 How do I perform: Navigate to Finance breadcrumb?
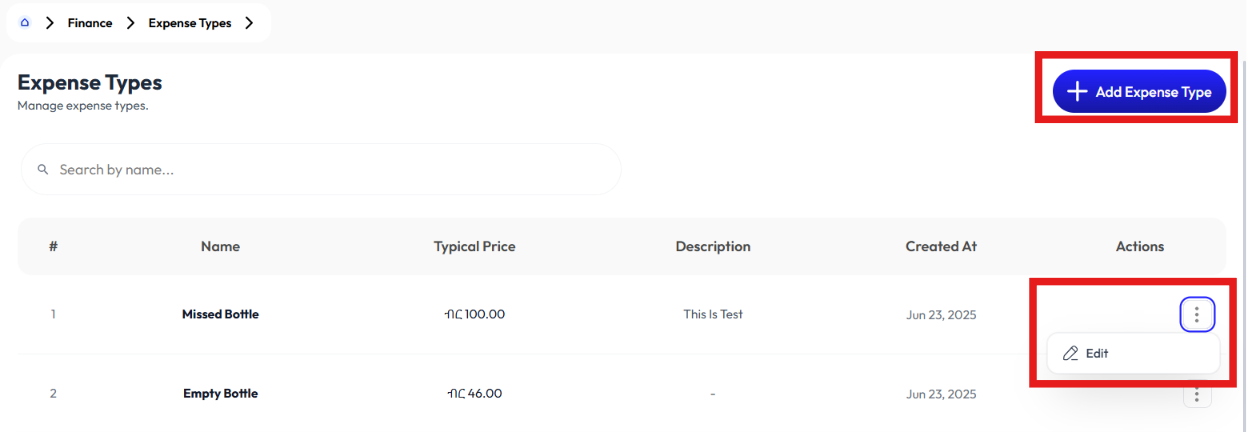tap(90, 23)
